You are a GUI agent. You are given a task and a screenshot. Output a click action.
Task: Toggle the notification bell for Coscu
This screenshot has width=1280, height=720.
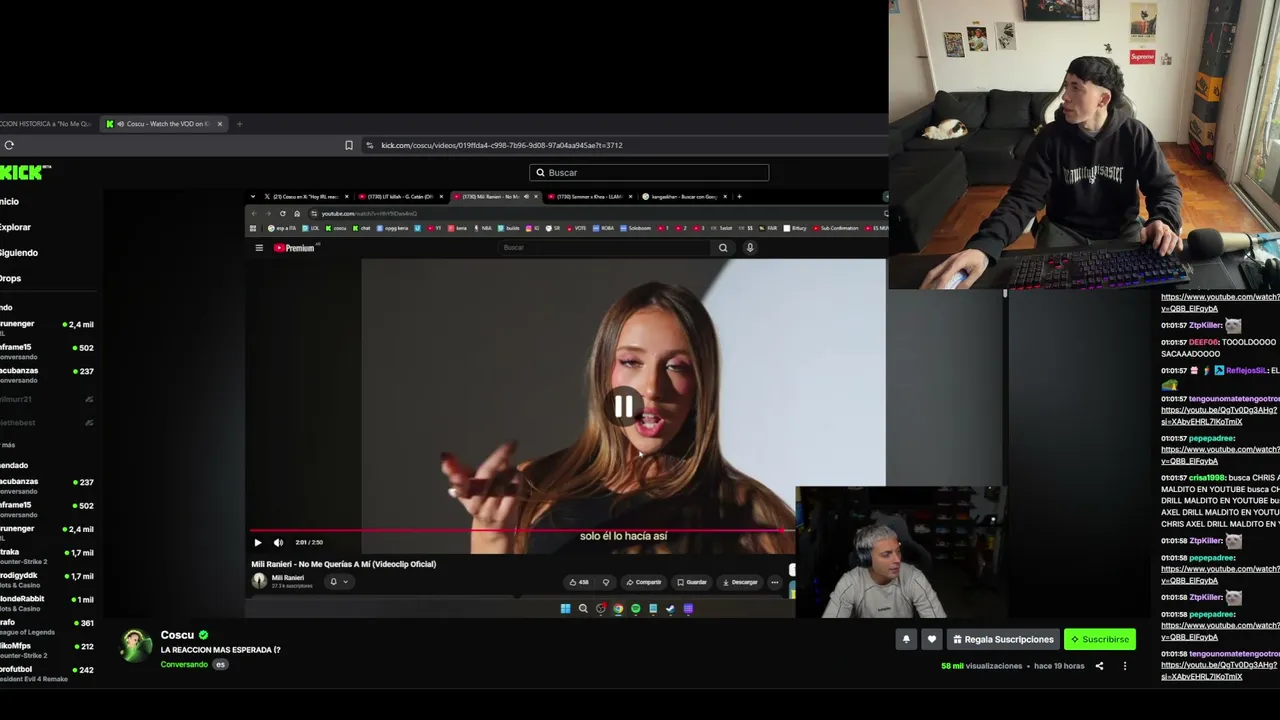tap(906, 639)
